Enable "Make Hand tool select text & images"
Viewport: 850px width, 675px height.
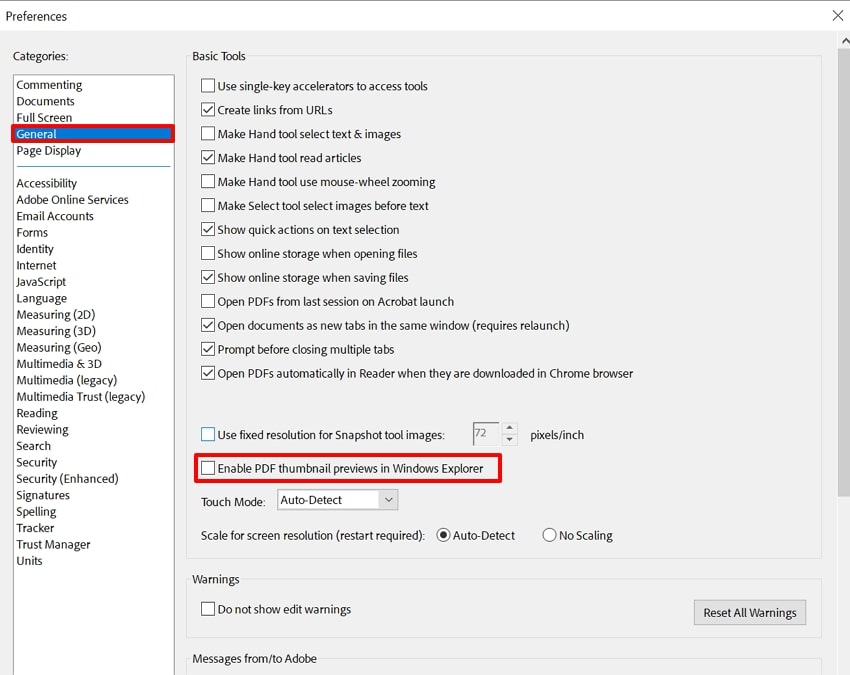(208, 133)
